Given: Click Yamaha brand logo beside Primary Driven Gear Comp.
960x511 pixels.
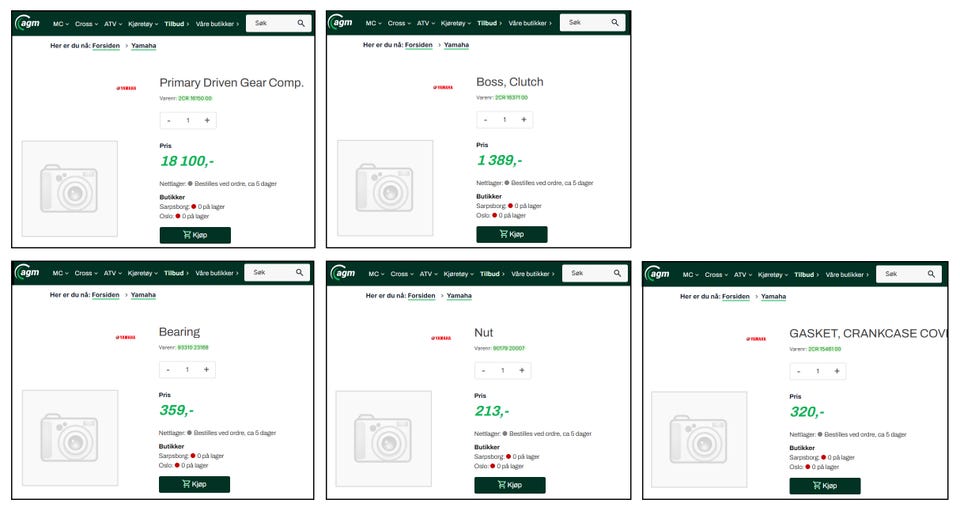Looking at the screenshot, I should click(x=126, y=88).
